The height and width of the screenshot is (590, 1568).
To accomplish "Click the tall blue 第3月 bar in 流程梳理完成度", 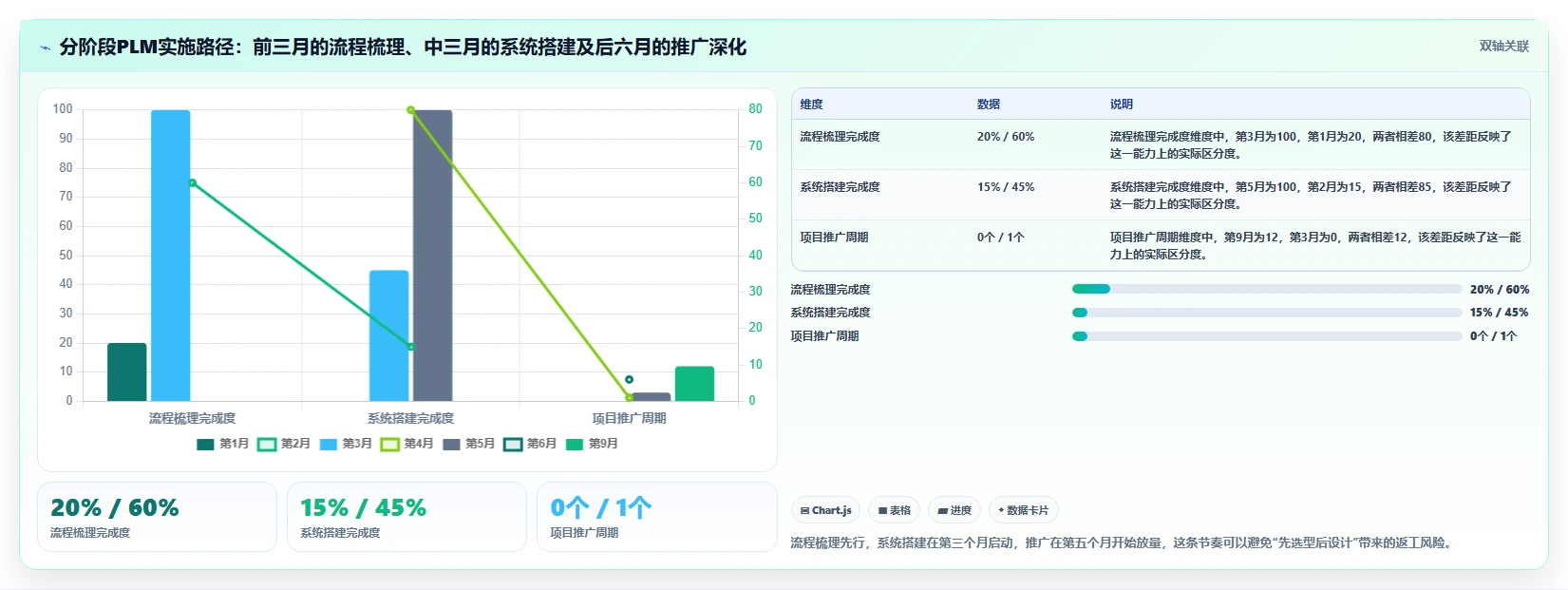I will (171, 256).
